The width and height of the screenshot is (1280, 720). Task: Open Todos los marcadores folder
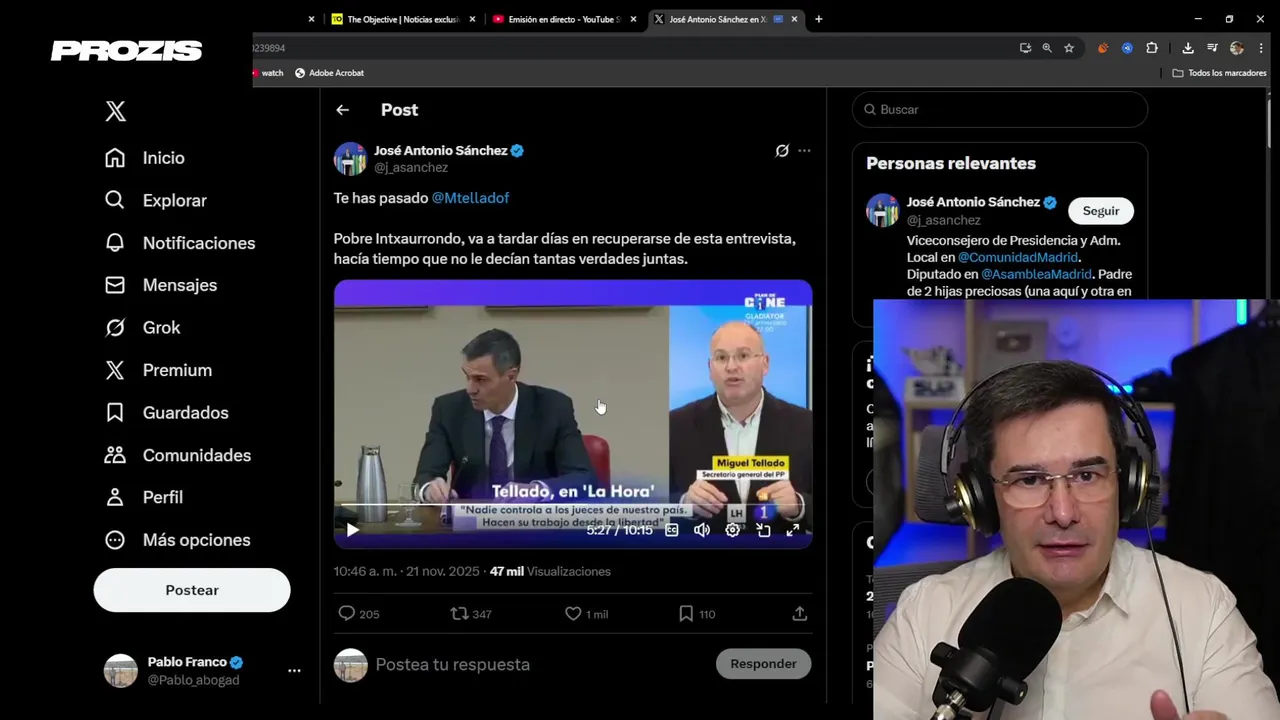(x=1219, y=73)
